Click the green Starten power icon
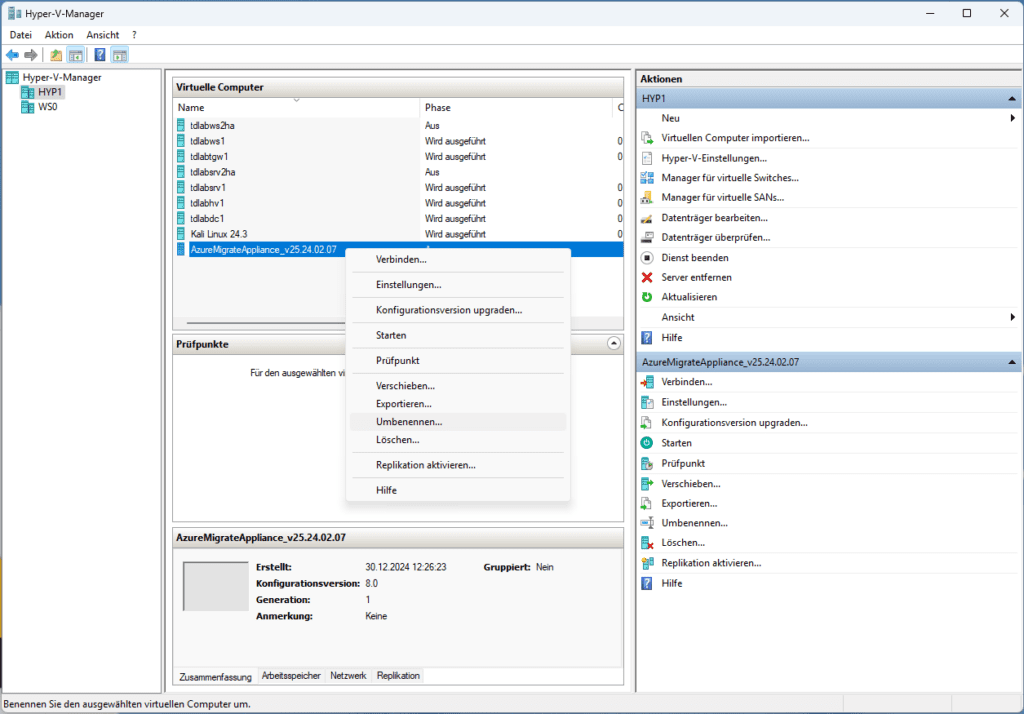Viewport: 1024px width, 714px height. [647, 443]
